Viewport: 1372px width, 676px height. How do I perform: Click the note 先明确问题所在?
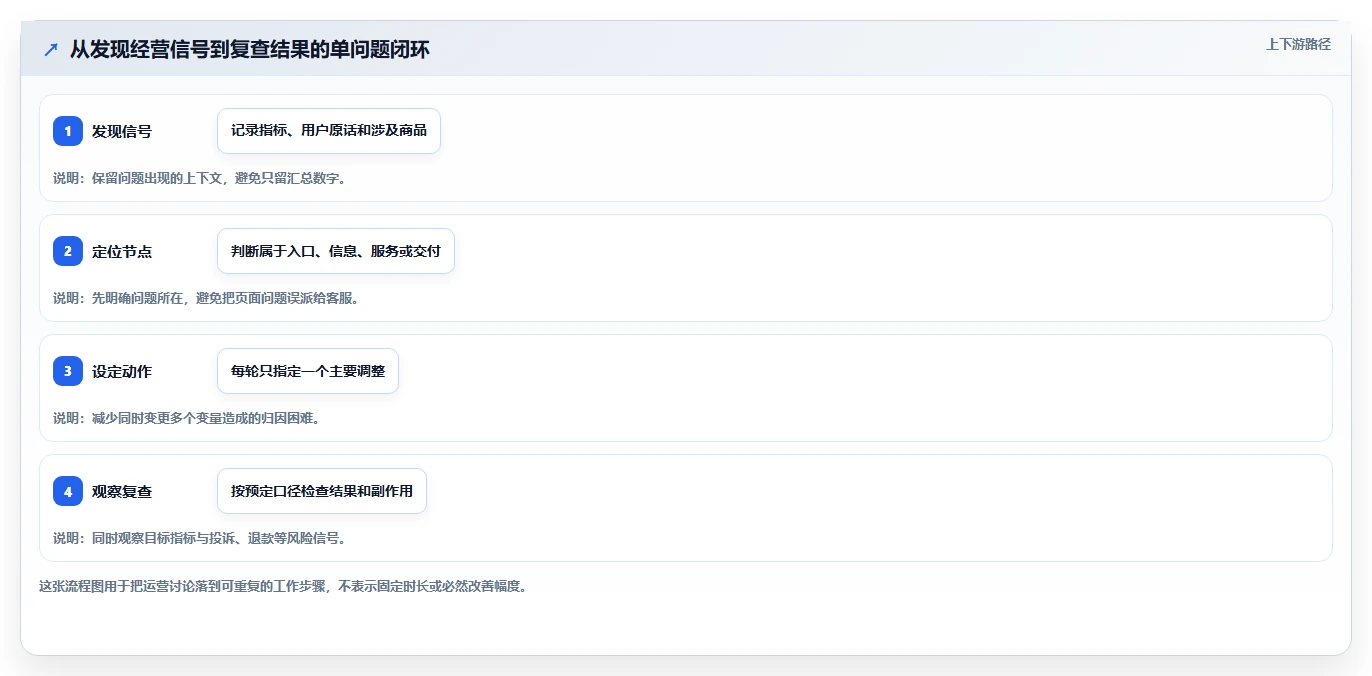point(140,298)
